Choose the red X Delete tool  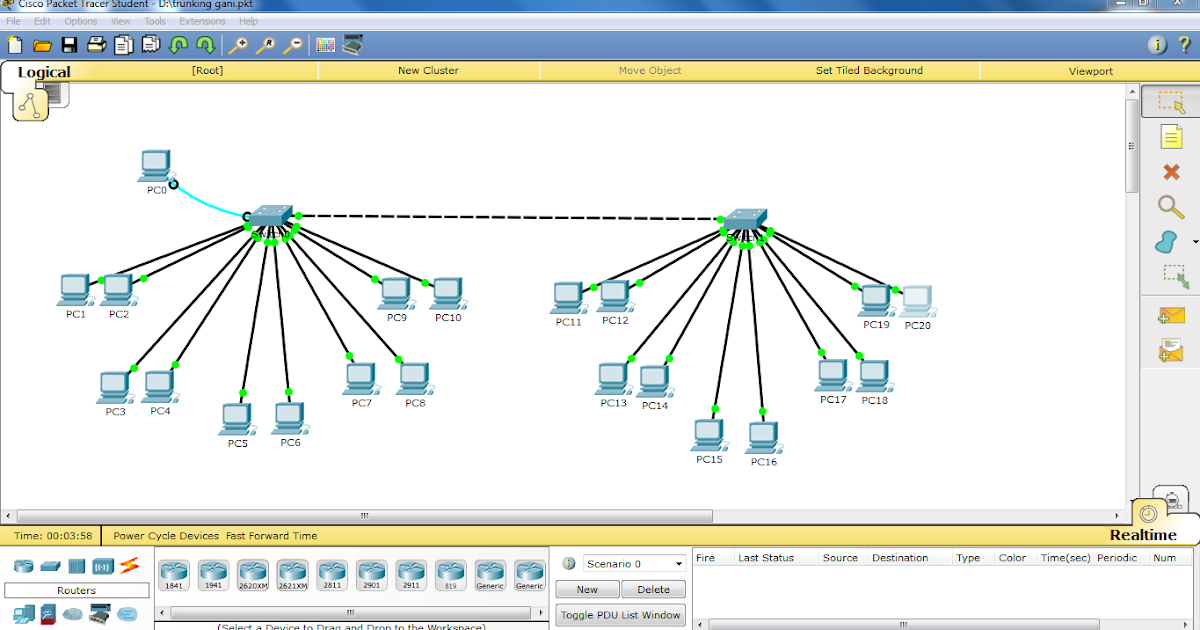click(x=1171, y=172)
